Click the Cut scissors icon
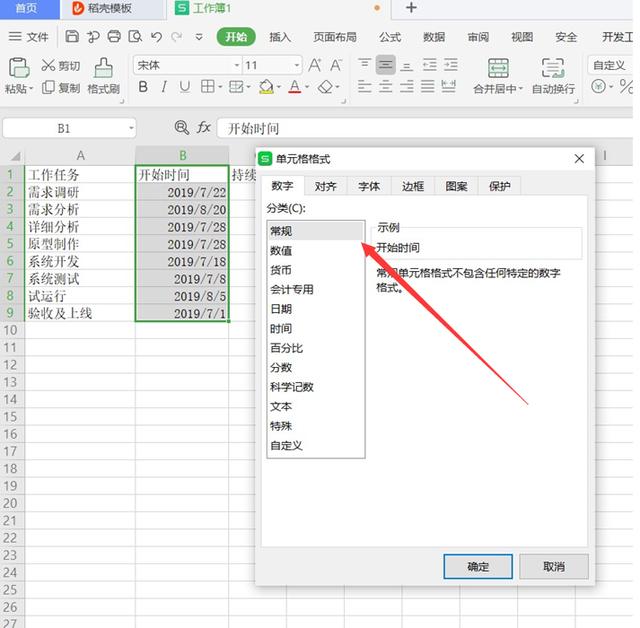 pyautogui.click(x=48, y=65)
